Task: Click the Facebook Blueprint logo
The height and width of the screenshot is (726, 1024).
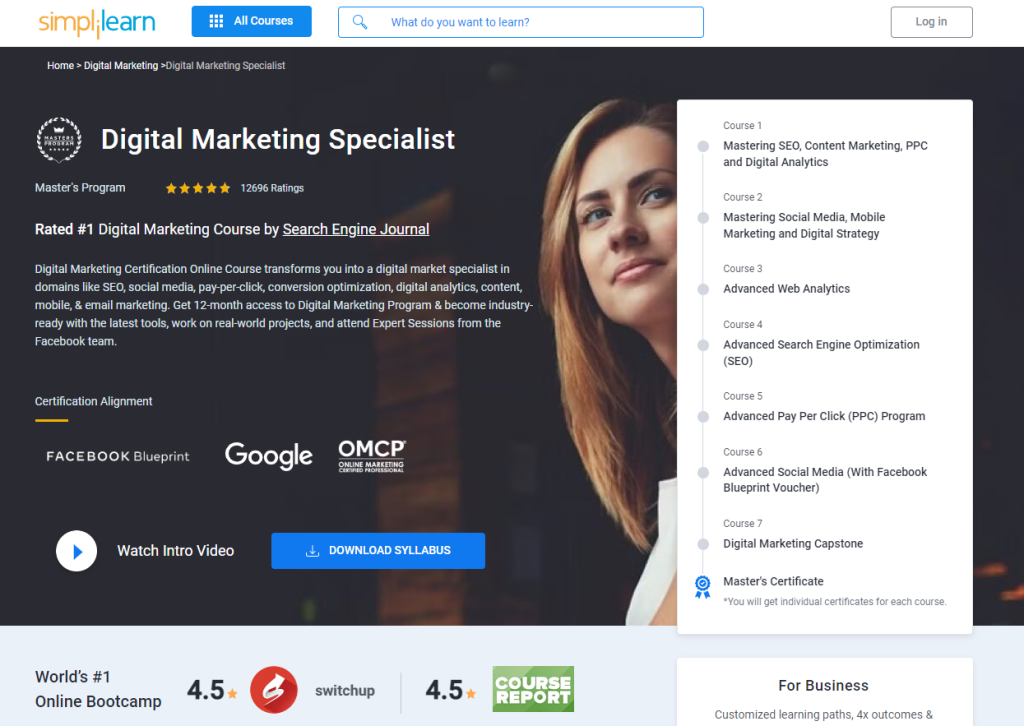Action: (x=117, y=456)
